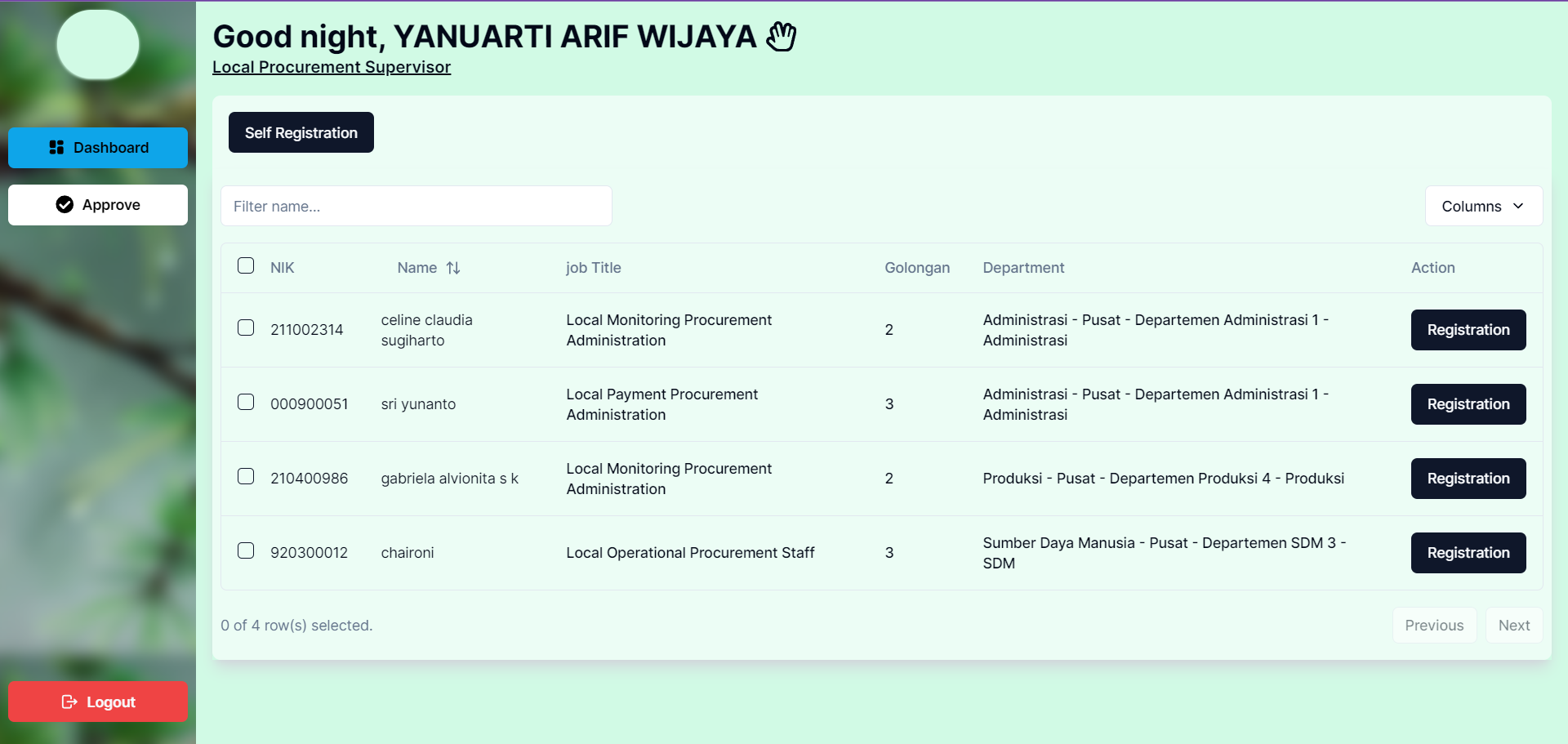
Task: Select the checkbox beside chaironi's row
Action: coord(246,550)
